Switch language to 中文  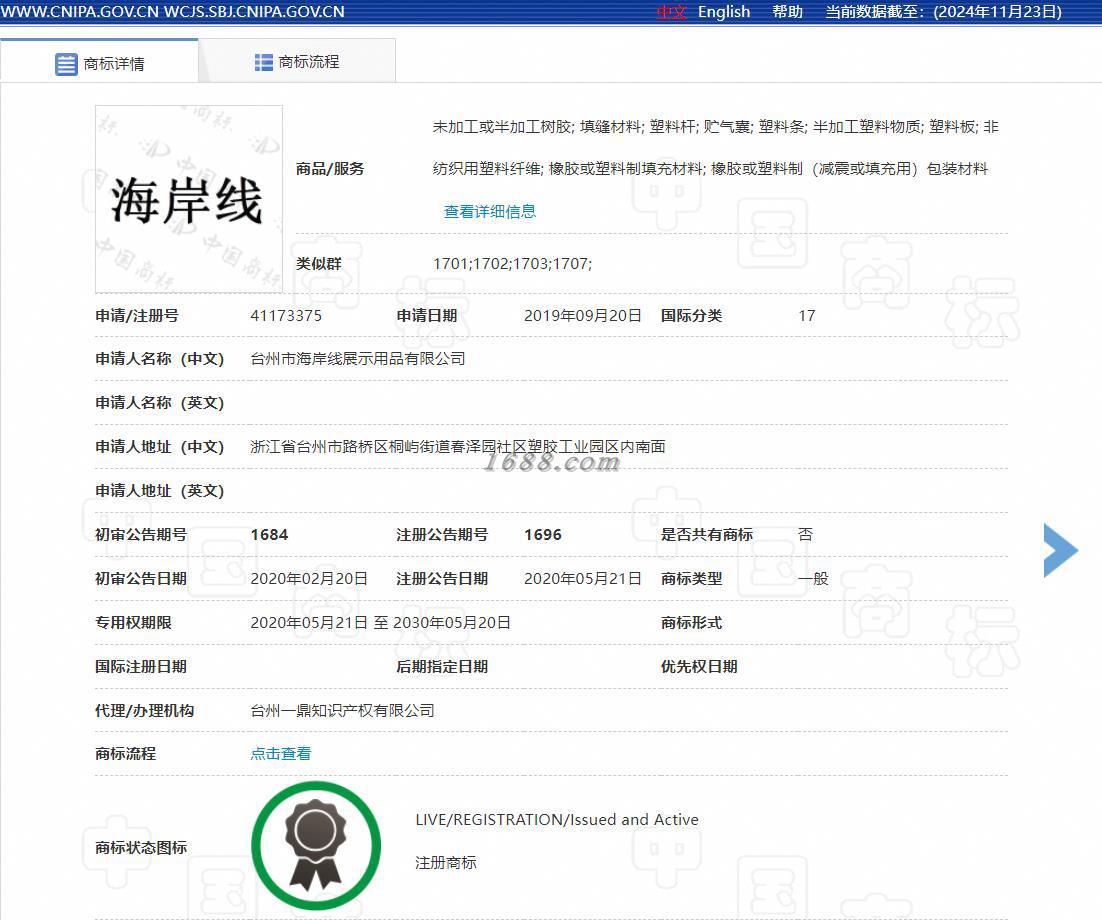click(671, 12)
